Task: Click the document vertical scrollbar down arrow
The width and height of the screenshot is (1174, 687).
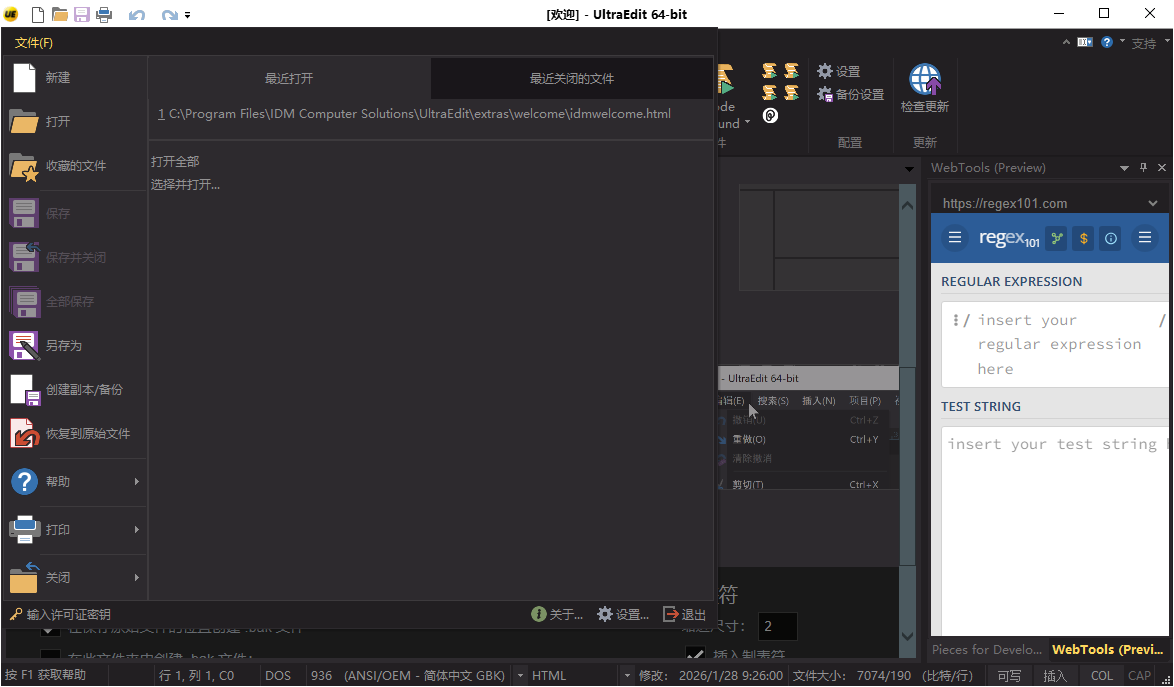Action: coord(907,636)
